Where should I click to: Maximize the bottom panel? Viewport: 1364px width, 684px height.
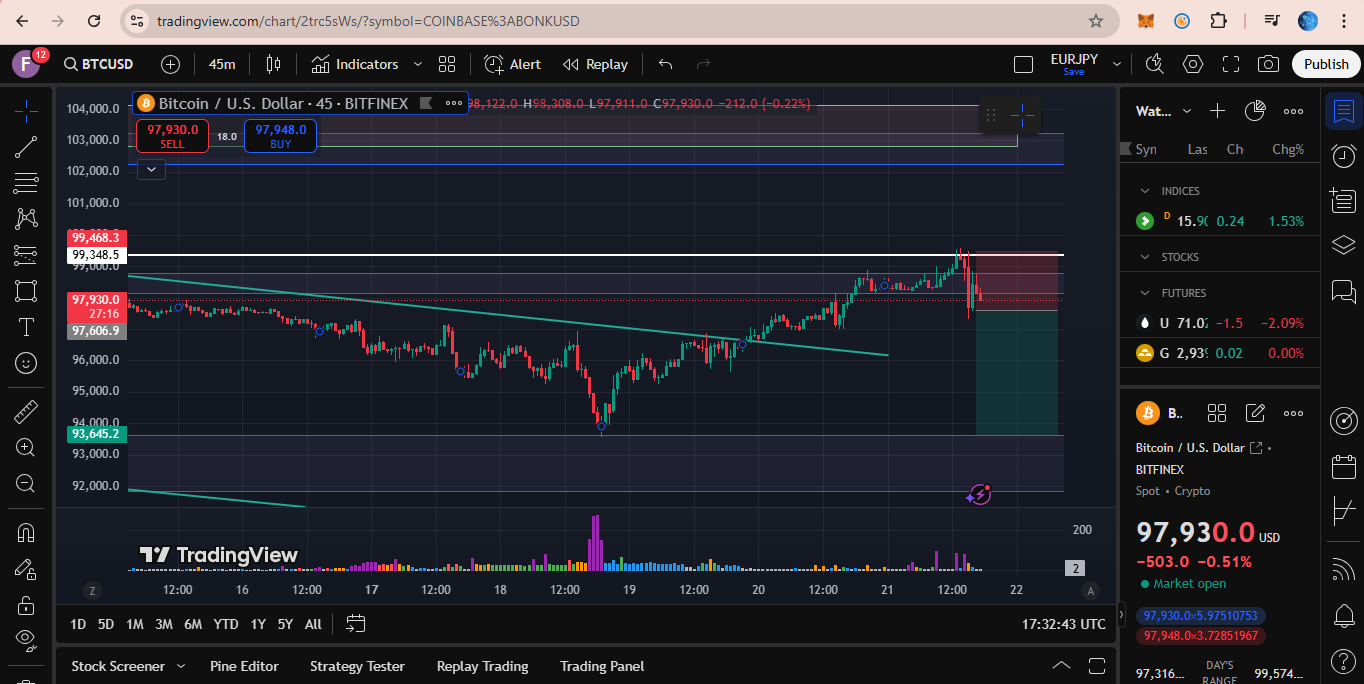tap(1097, 666)
